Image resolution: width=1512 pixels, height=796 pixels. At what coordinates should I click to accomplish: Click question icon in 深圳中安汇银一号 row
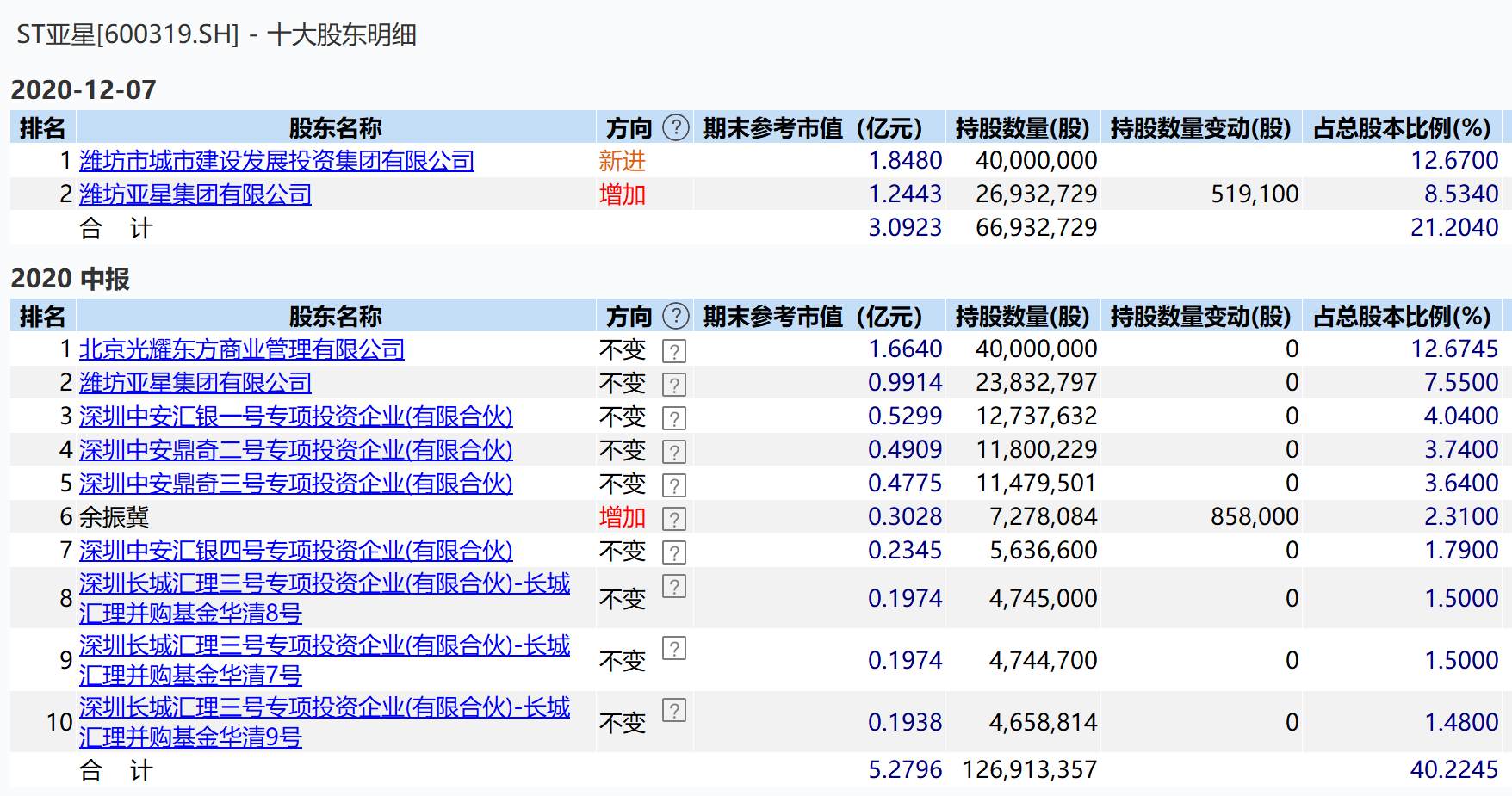673,418
